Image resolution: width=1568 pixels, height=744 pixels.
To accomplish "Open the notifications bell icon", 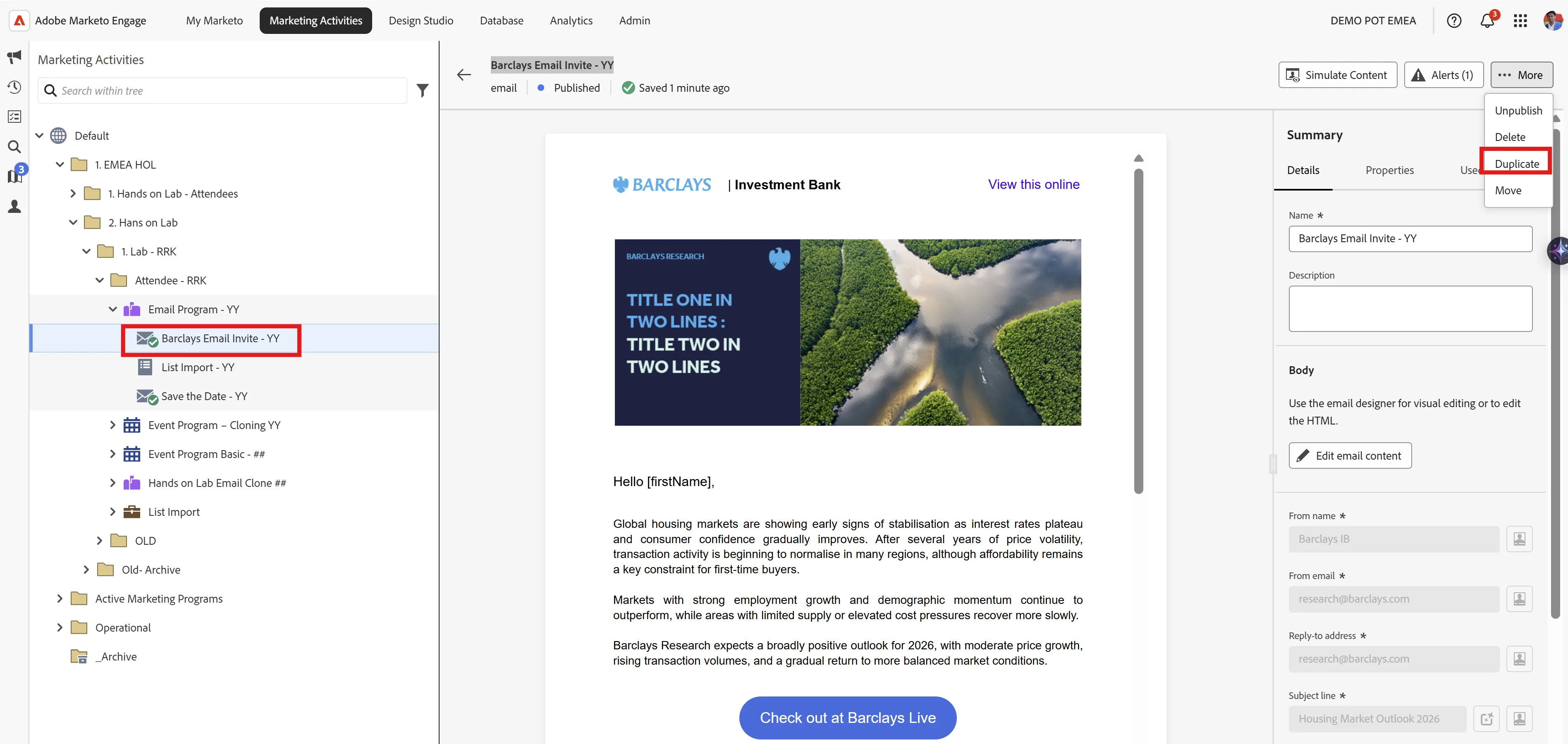I will pyautogui.click(x=1487, y=21).
